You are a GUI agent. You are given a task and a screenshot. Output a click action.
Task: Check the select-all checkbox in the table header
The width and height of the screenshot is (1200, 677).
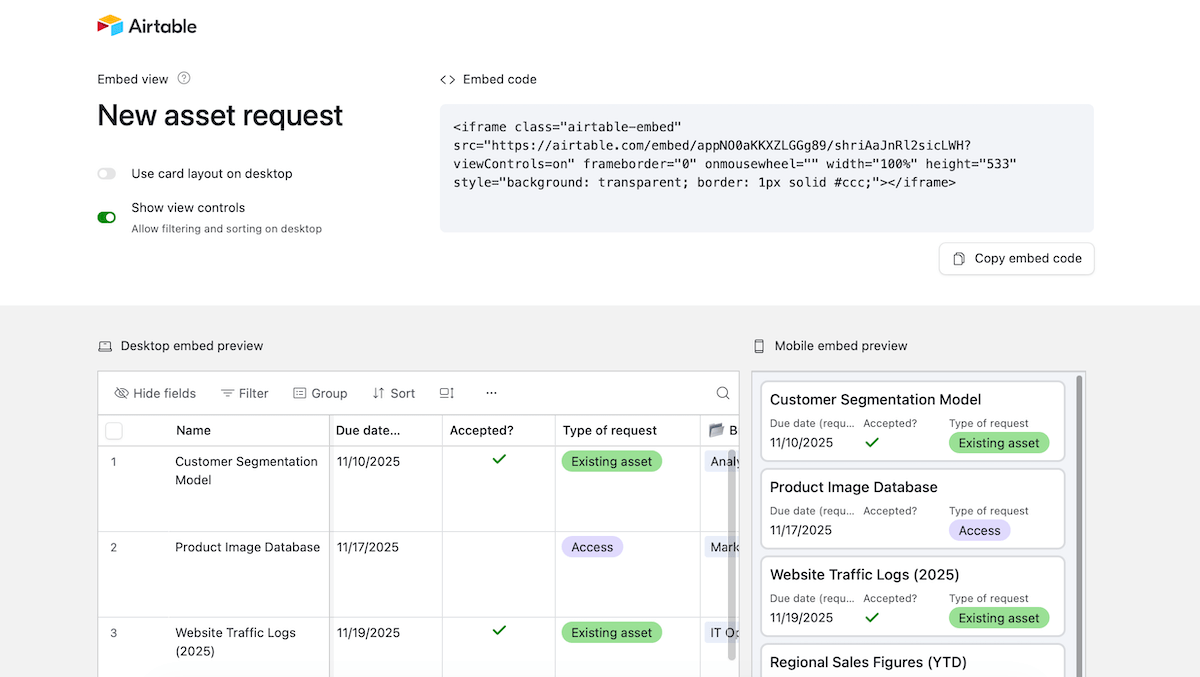tap(113, 430)
